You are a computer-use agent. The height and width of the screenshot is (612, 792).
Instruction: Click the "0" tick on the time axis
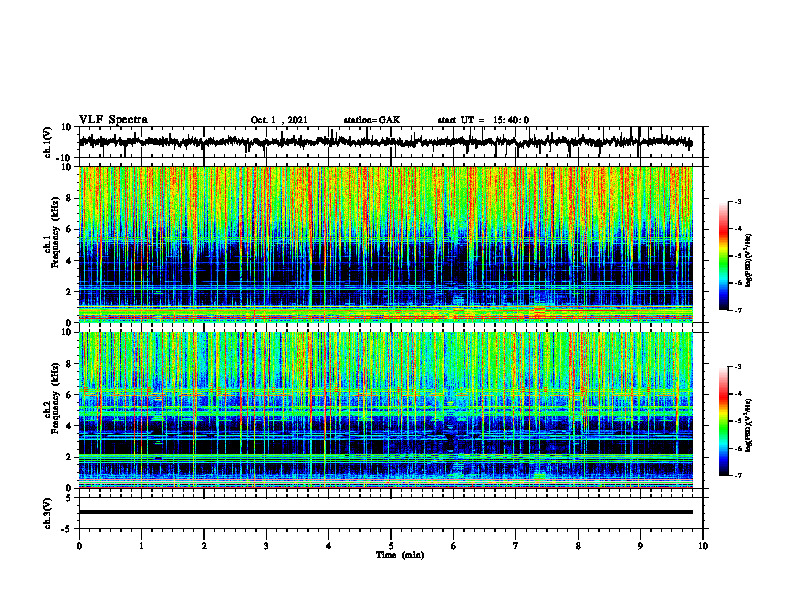[79, 546]
